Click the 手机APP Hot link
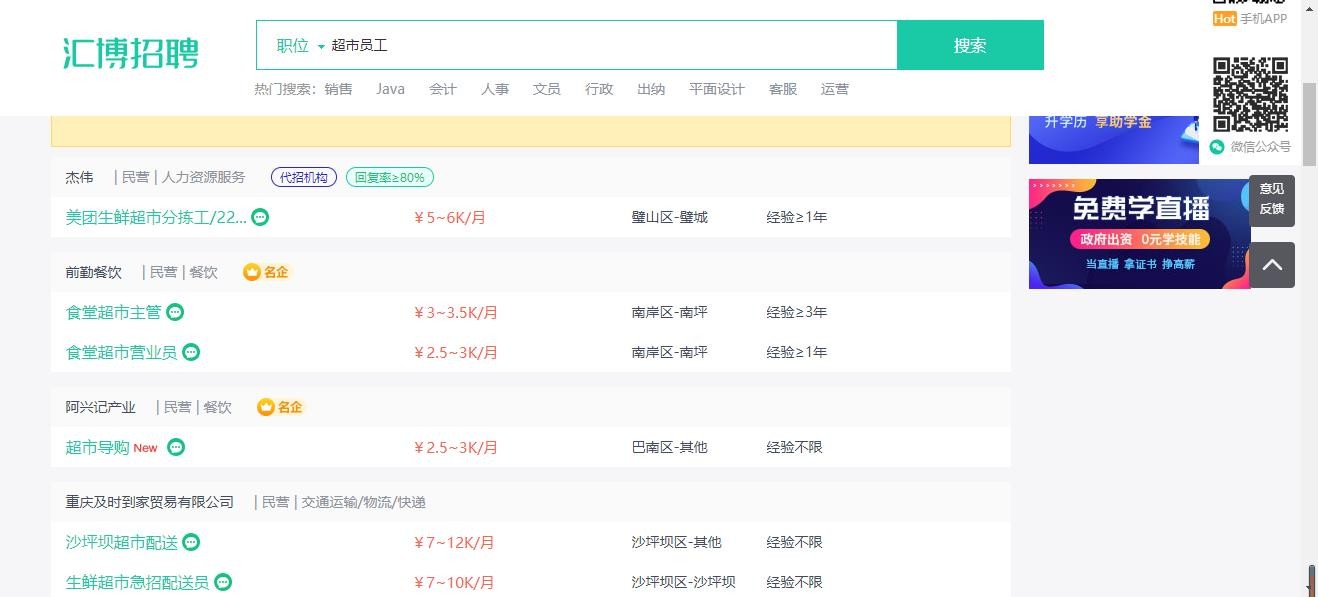Image resolution: width=1318 pixels, height=597 pixels. click(1249, 18)
